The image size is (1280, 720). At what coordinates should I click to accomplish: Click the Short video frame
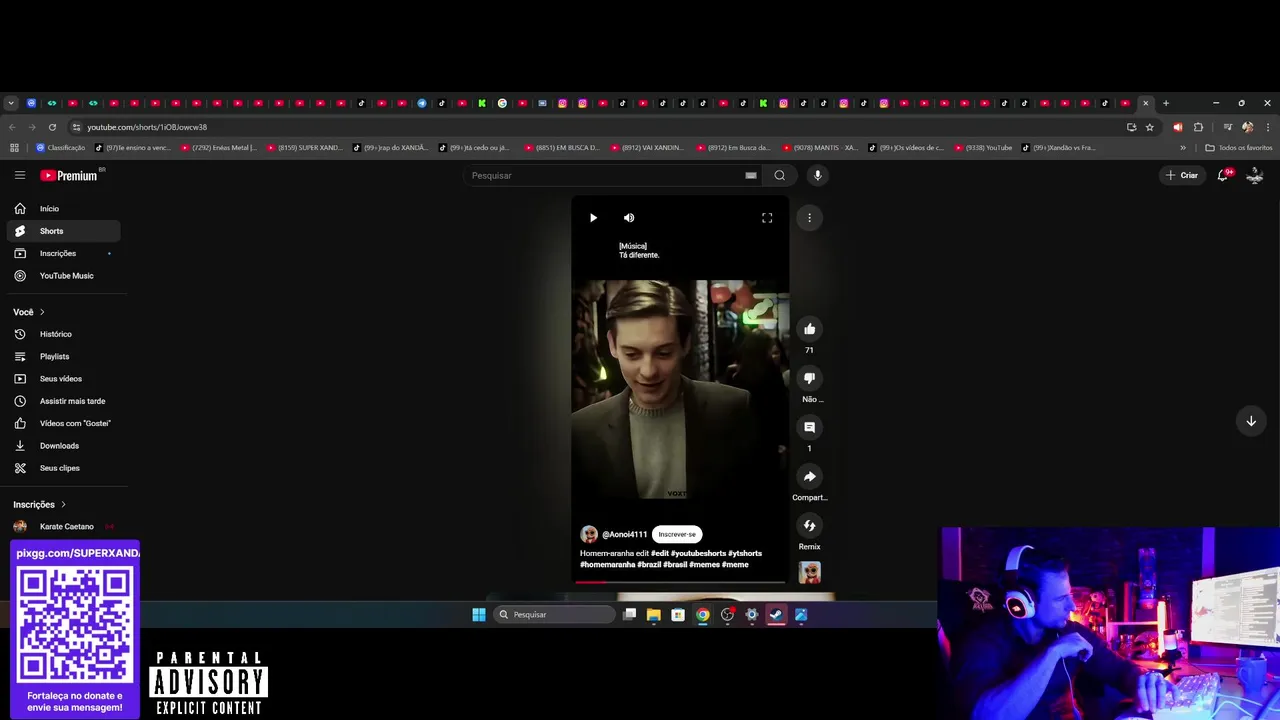(x=680, y=389)
